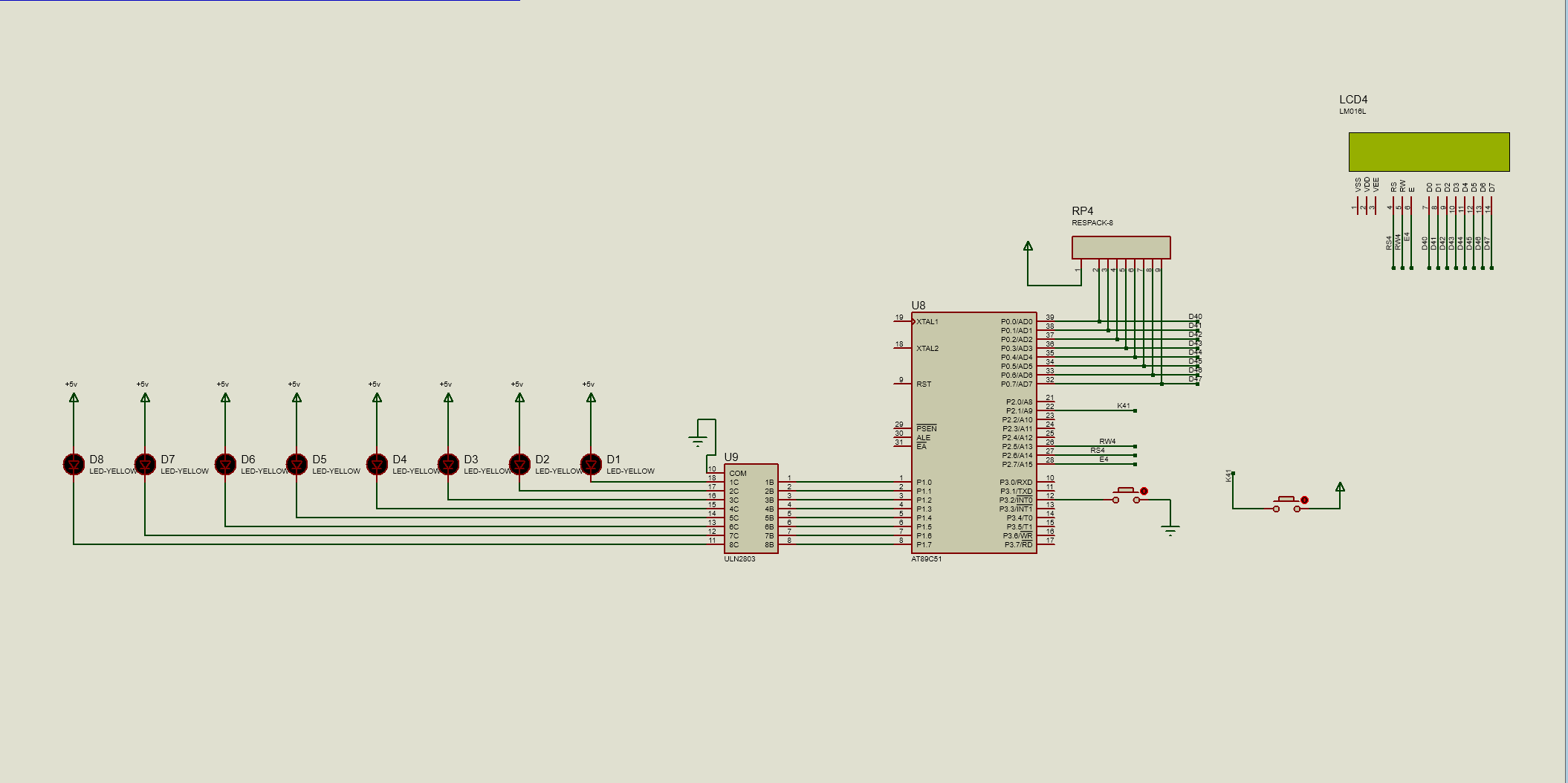This screenshot has height=783, width=1568.
Task: Click the U9 reference label
Action: [x=731, y=457]
